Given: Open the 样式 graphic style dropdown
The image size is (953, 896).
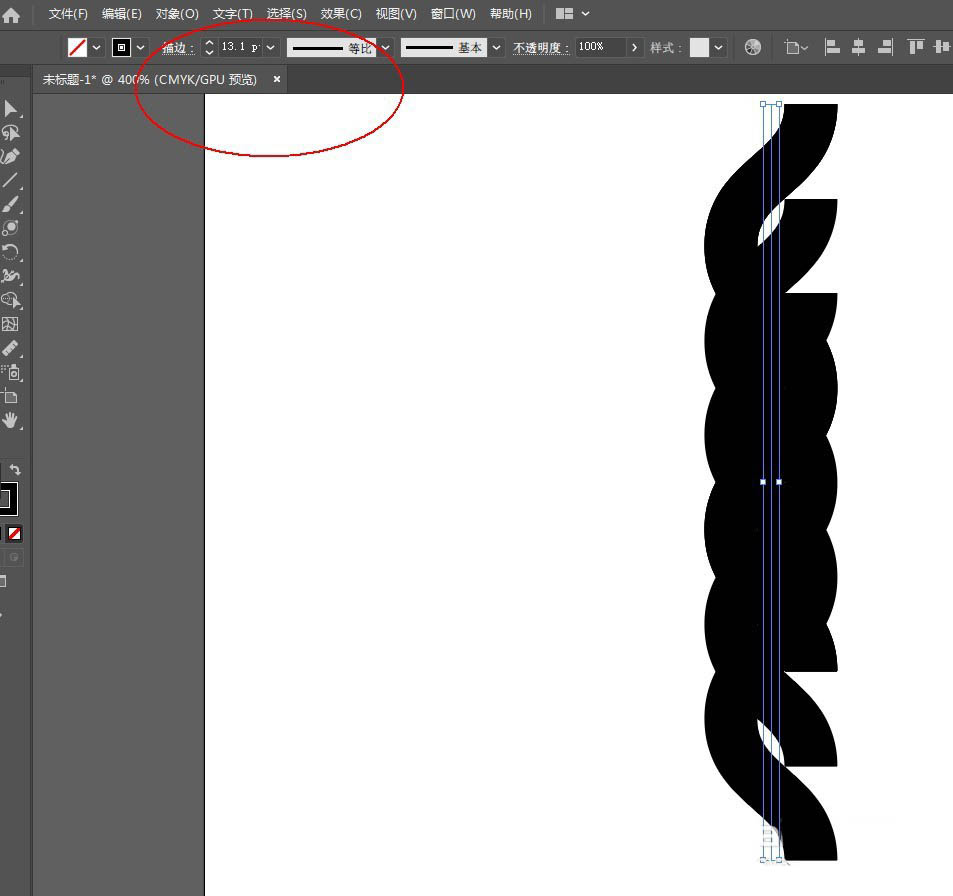Looking at the screenshot, I should coord(718,47).
